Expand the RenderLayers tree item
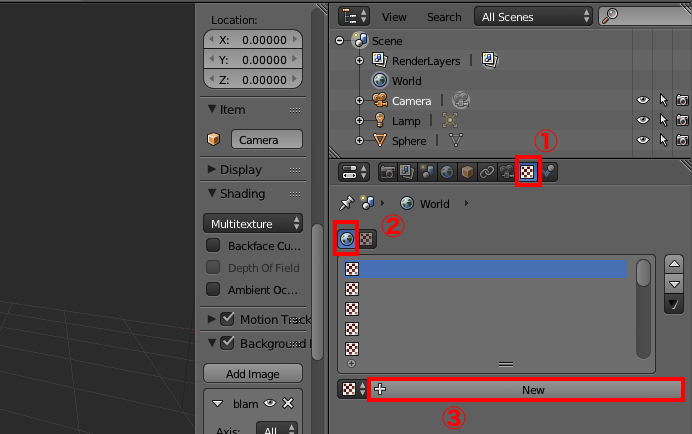Screen dimensions: 692x434 pos(359,60)
